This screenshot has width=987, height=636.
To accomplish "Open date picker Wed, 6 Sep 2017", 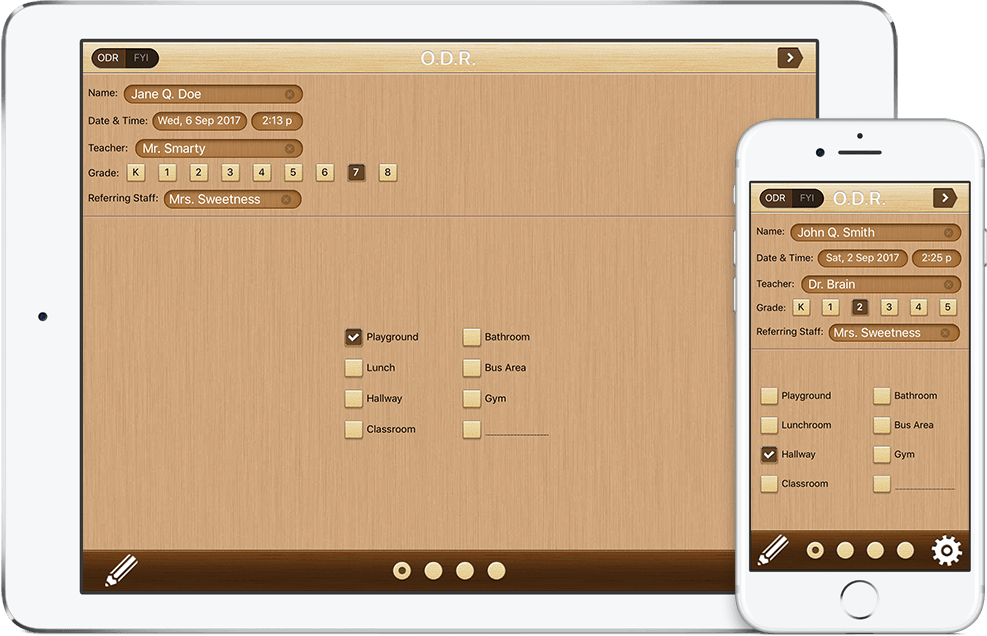I will pyautogui.click(x=199, y=121).
